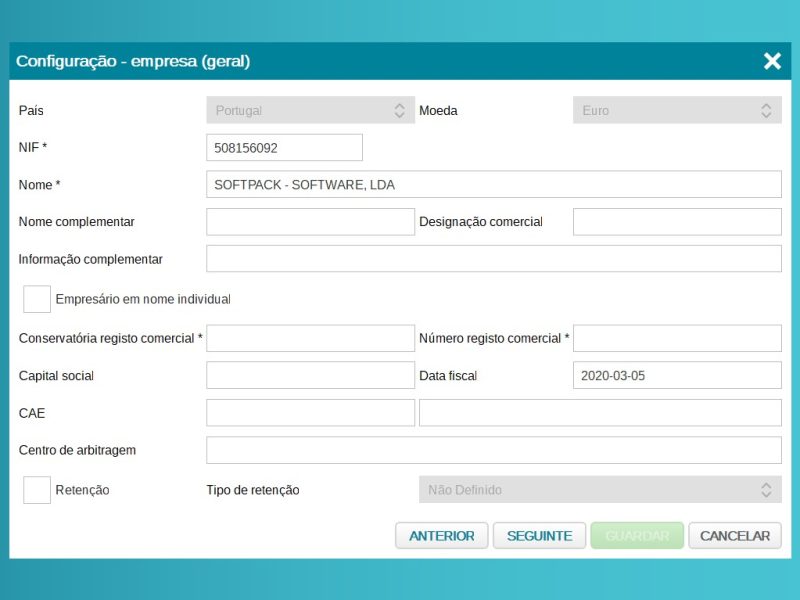
Task: Enable the Retenção checkbox
Action: pos(37,490)
